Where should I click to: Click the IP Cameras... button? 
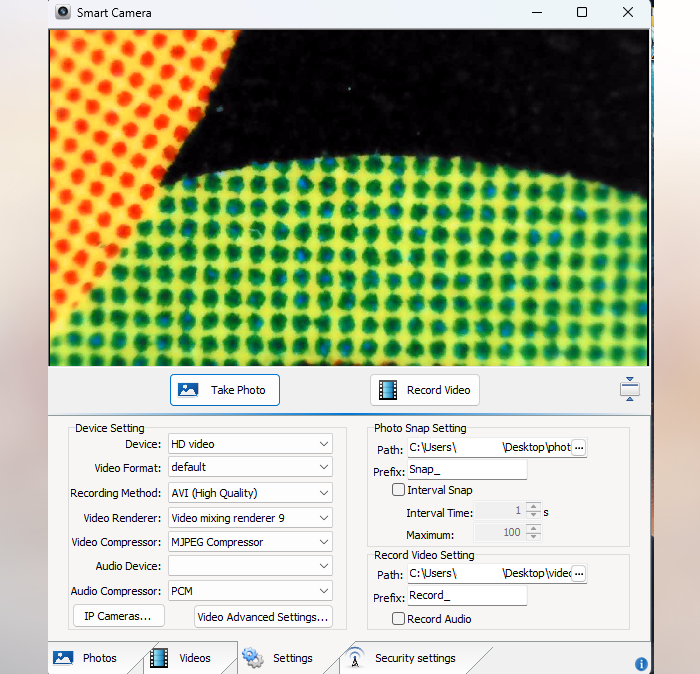tap(118, 616)
